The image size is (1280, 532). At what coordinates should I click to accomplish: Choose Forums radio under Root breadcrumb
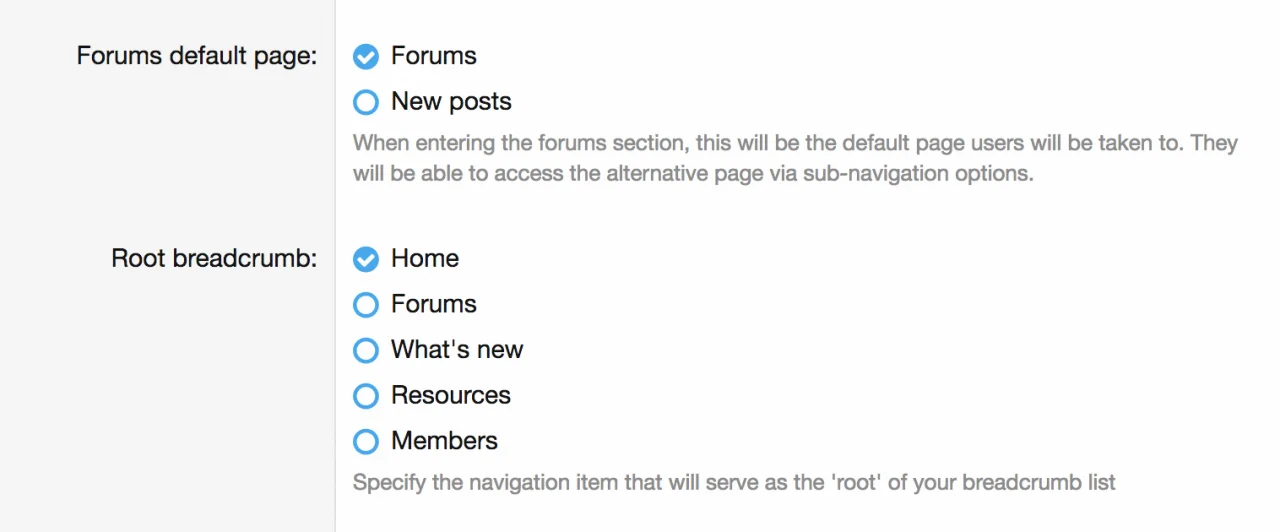[366, 304]
